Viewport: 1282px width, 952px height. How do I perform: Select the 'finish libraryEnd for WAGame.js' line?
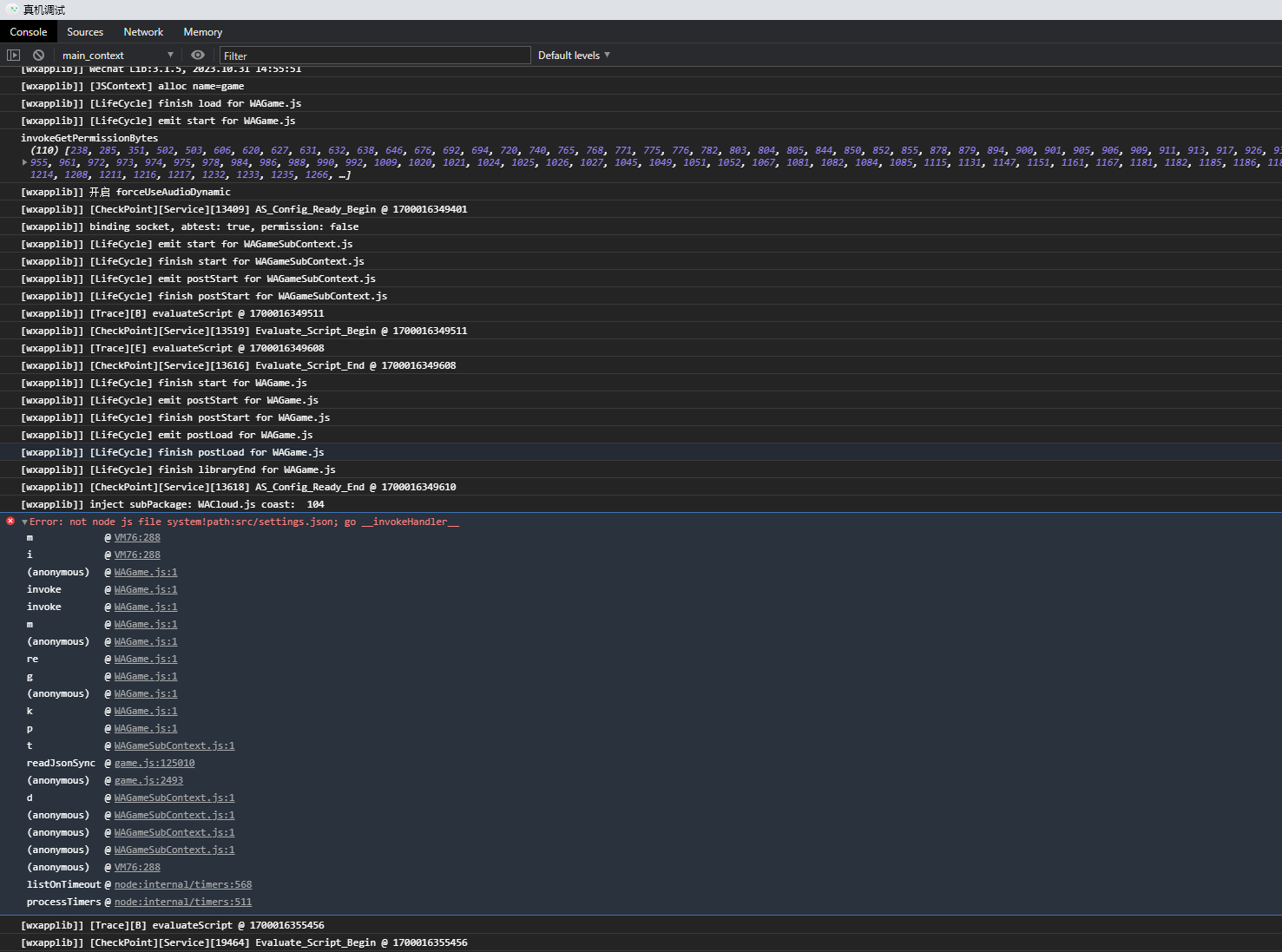[x=178, y=469]
